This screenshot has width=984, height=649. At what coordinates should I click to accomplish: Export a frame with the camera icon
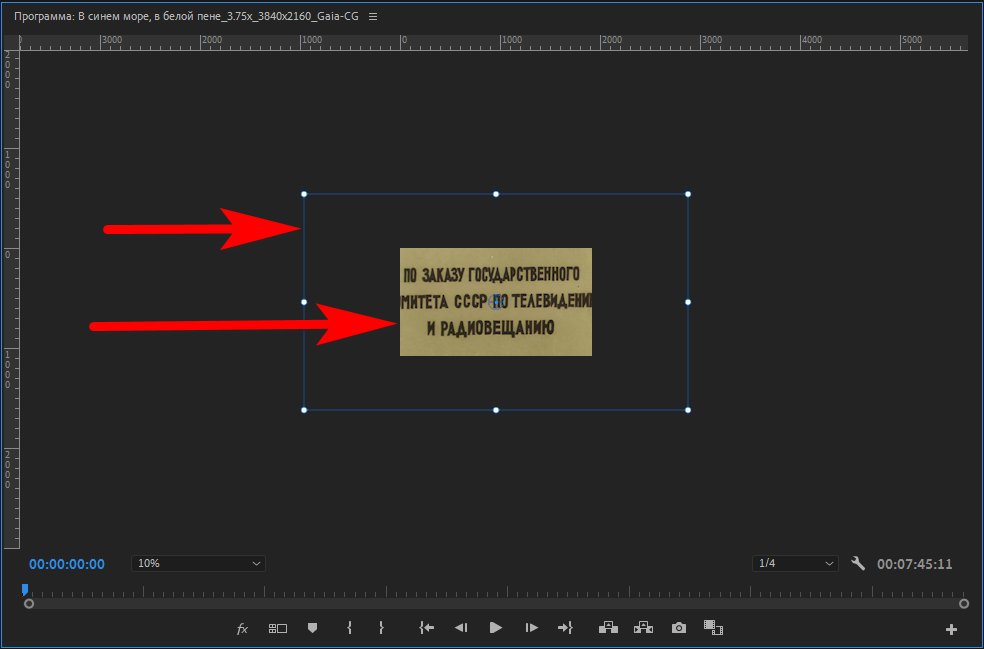coord(679,628)
